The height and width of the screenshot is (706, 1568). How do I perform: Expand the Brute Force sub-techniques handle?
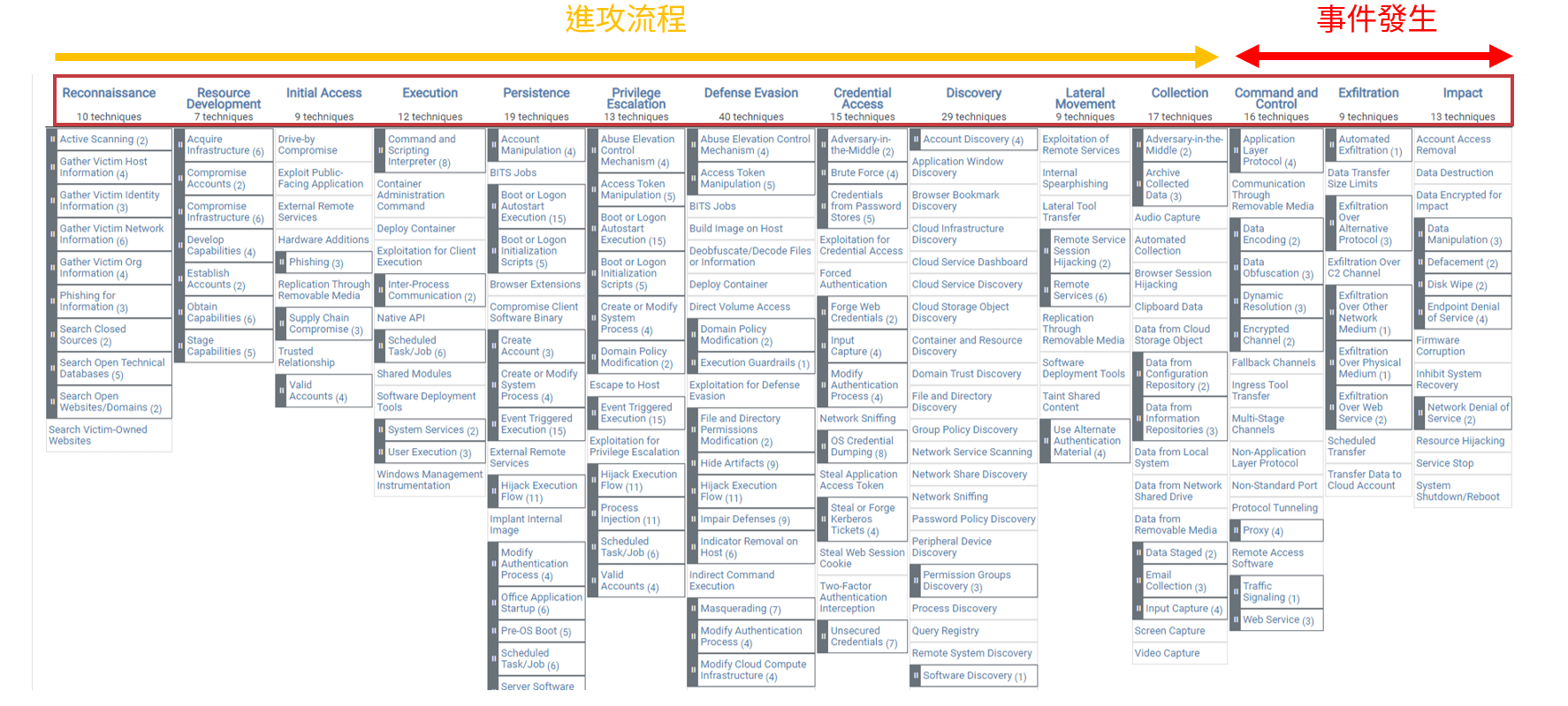click(823, 173)
